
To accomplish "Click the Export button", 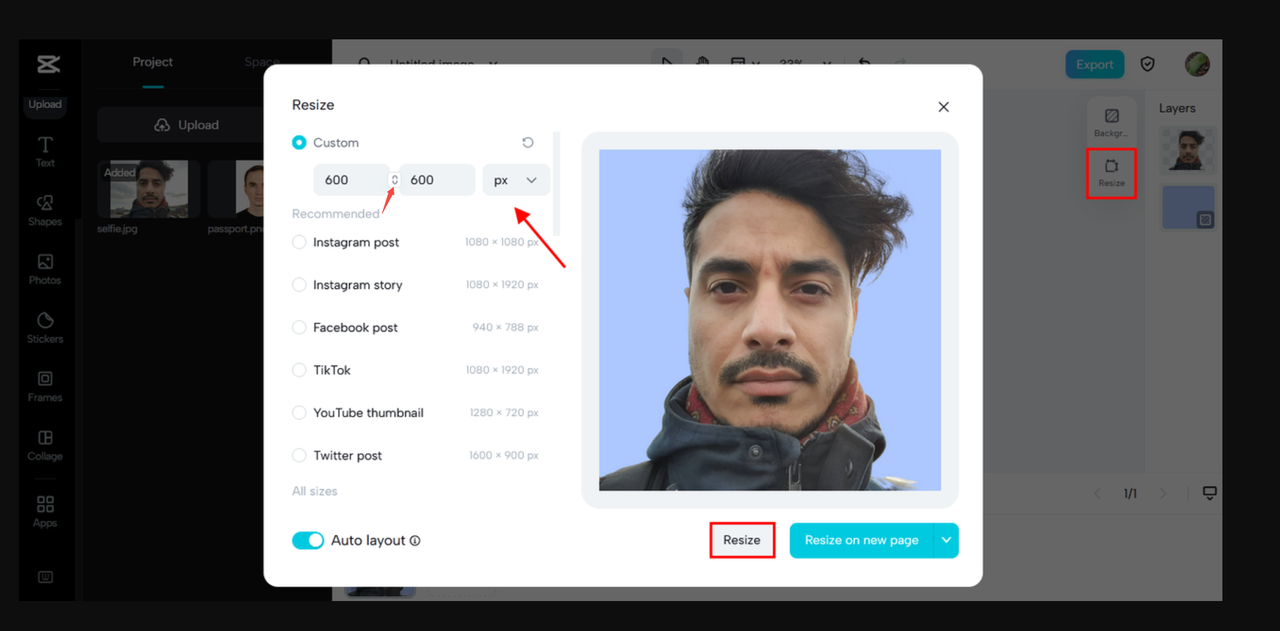I will (x=1095, y=64).
